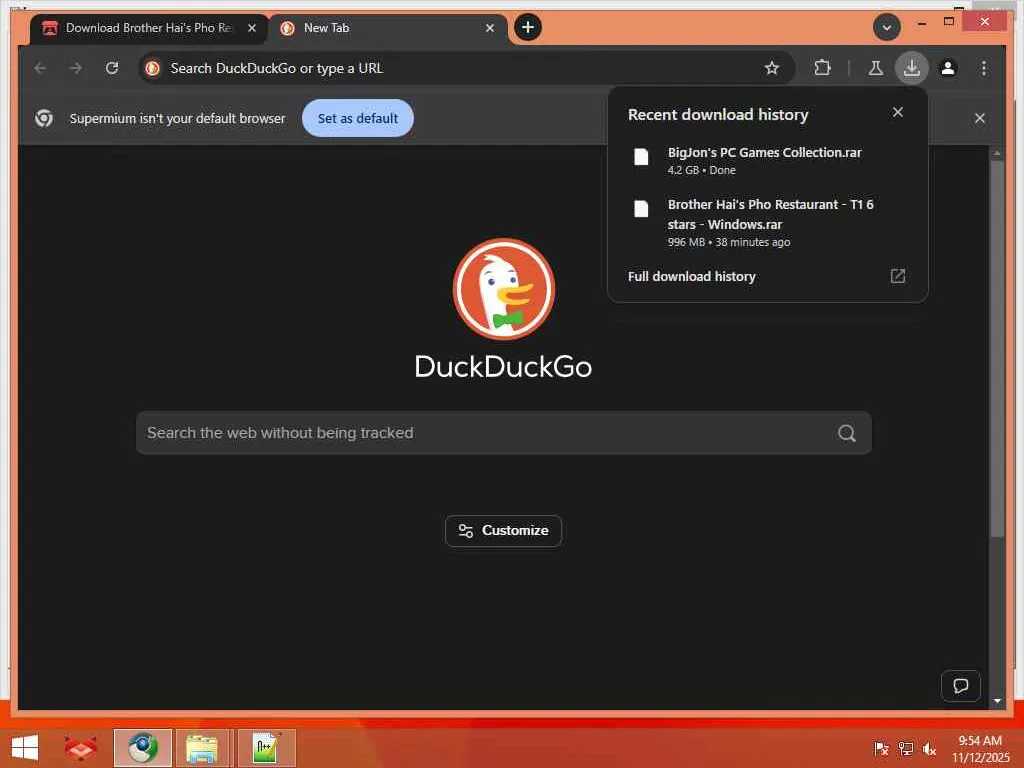1024x768 pixels.
Task: Click the Set as default button
Action: 358,118
